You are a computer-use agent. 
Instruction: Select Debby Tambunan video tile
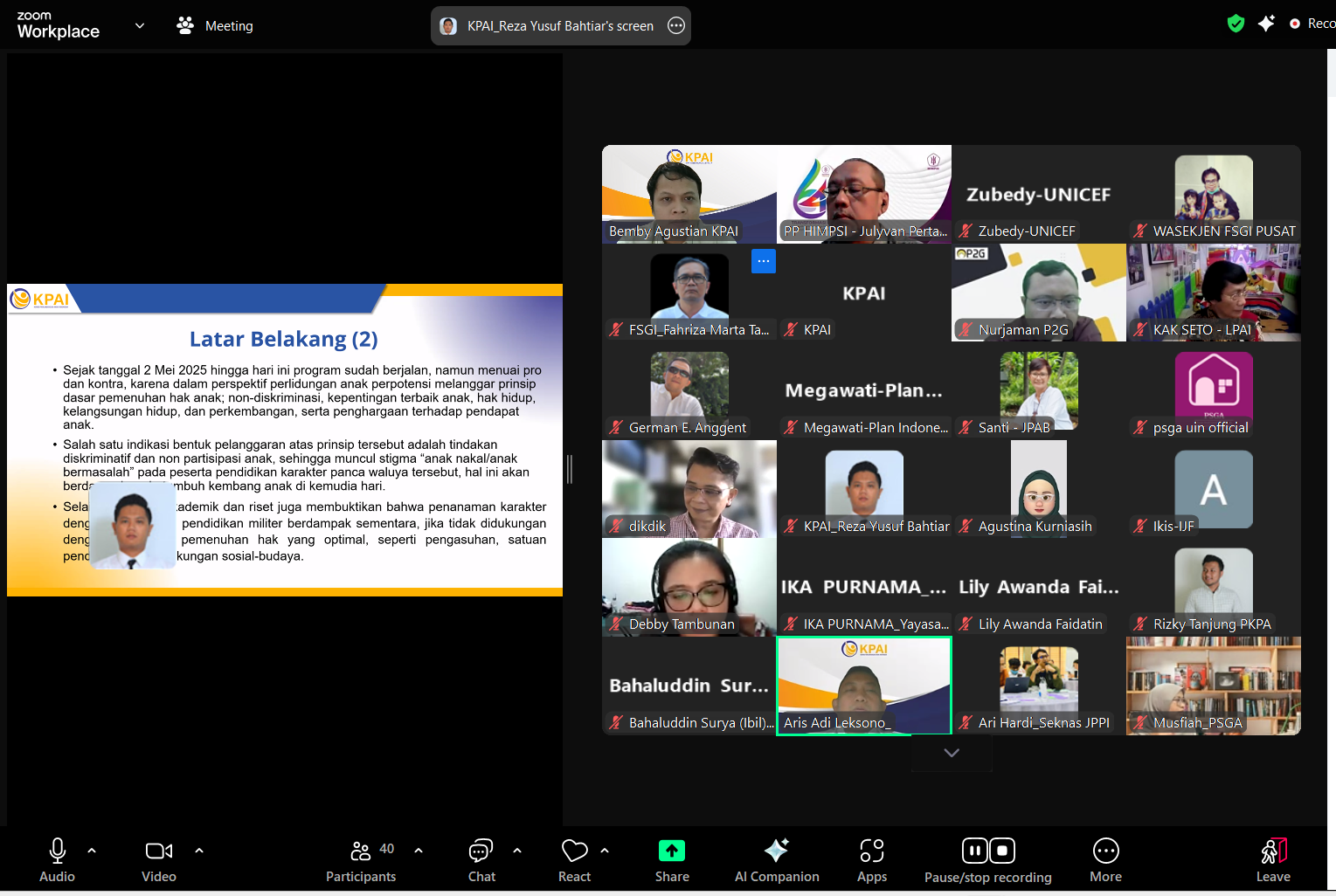coord(689,587)
